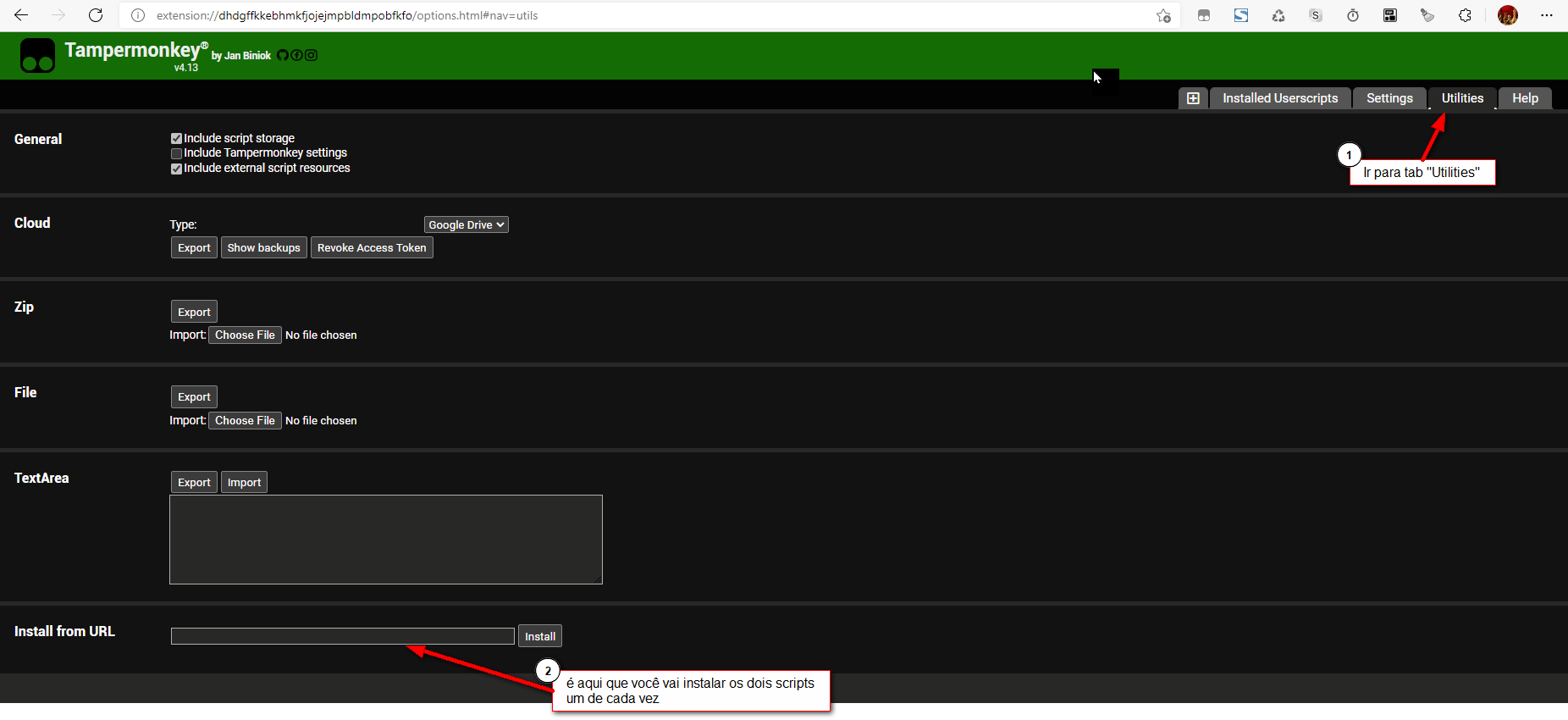The width and height of the screenshot is (1568, 720).
Task: Click Export in the Cloud section
Action: [194, 247]
